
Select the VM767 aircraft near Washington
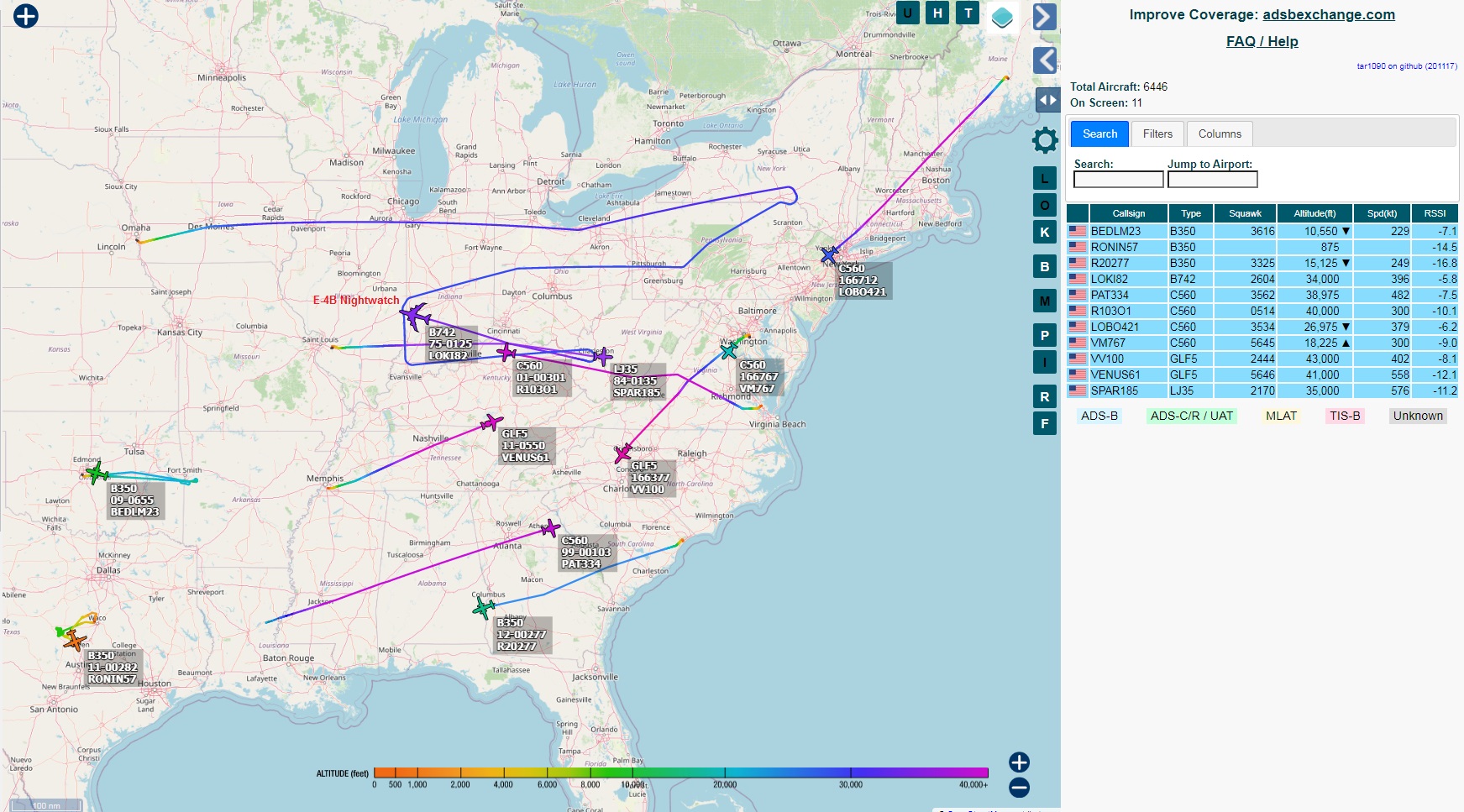tap(729, 350)
